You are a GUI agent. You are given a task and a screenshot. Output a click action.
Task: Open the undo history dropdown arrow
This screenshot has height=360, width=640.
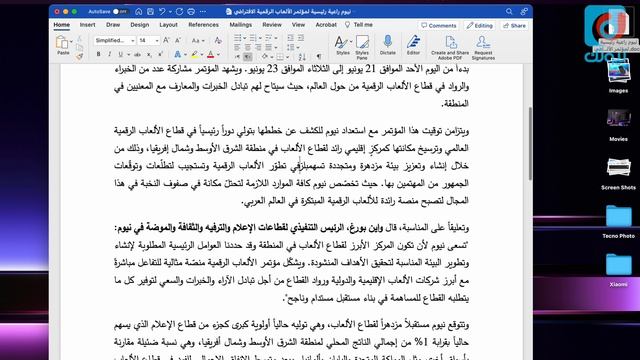(x=170, y=12)
